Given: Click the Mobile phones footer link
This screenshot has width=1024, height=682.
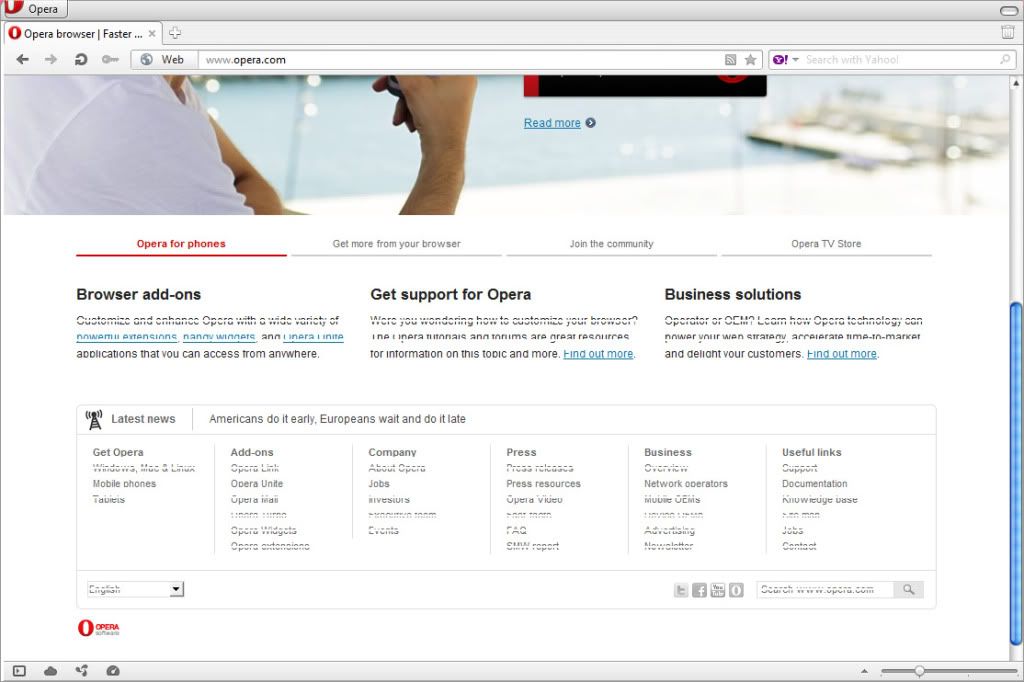Looking at the screenshot, I should pyautogui.click(x=124, y=484).
